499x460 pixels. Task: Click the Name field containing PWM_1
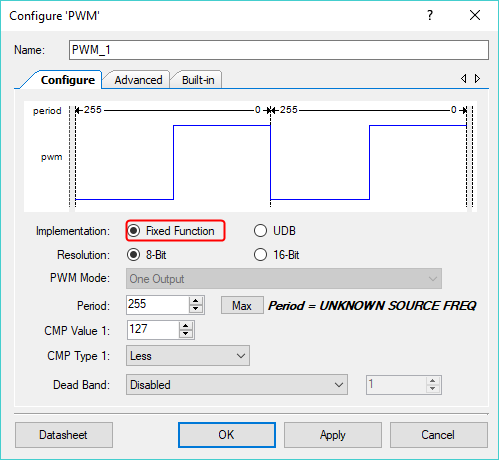click(279, 50)
